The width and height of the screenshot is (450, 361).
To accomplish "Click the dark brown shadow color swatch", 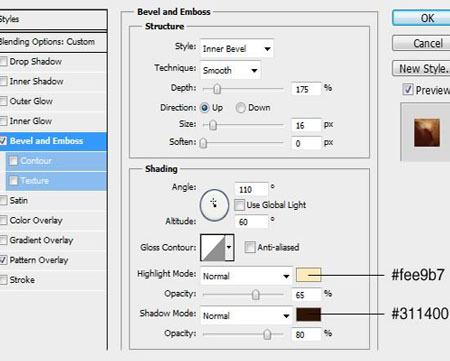I will (x=308, y=314).
